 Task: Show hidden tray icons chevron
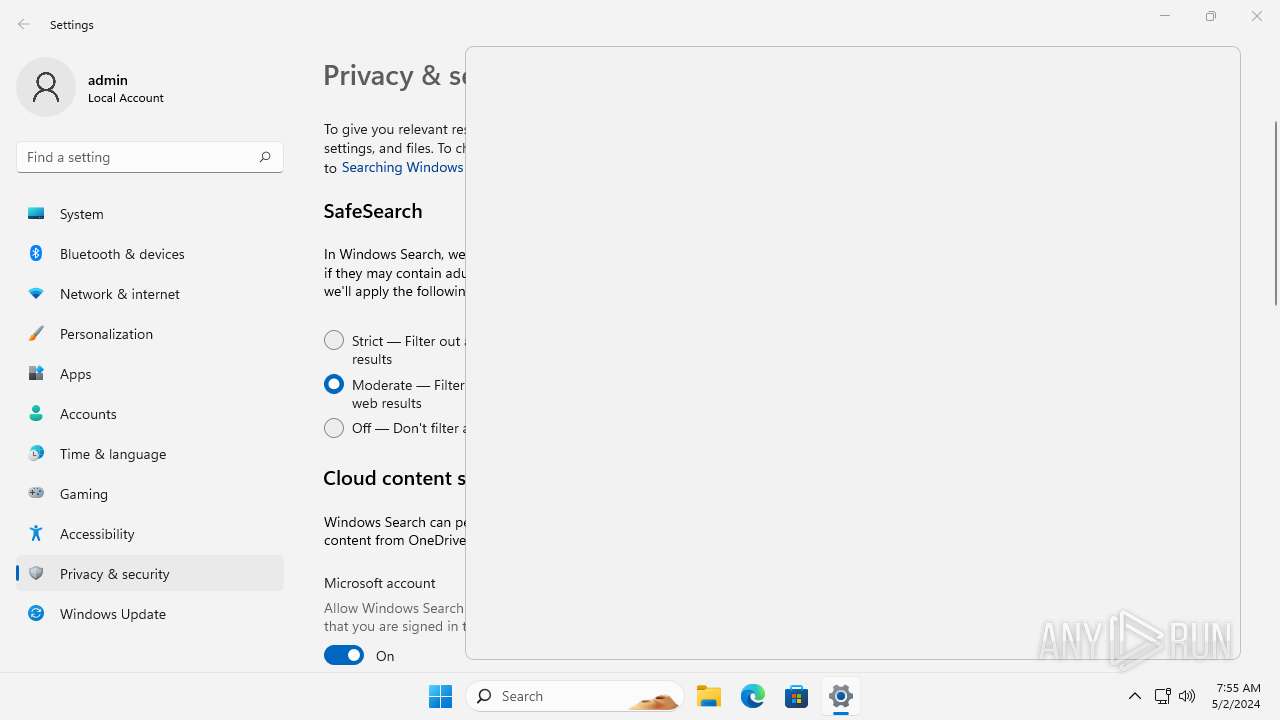[1134, 696]
